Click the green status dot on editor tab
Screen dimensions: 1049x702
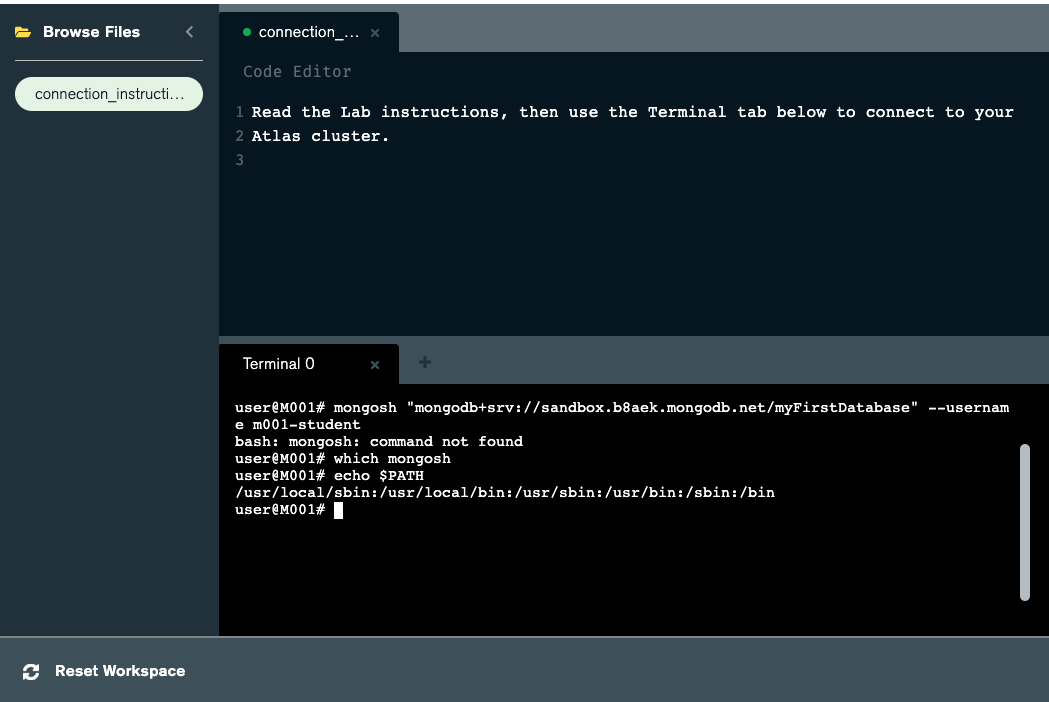(x=247, y=32)
